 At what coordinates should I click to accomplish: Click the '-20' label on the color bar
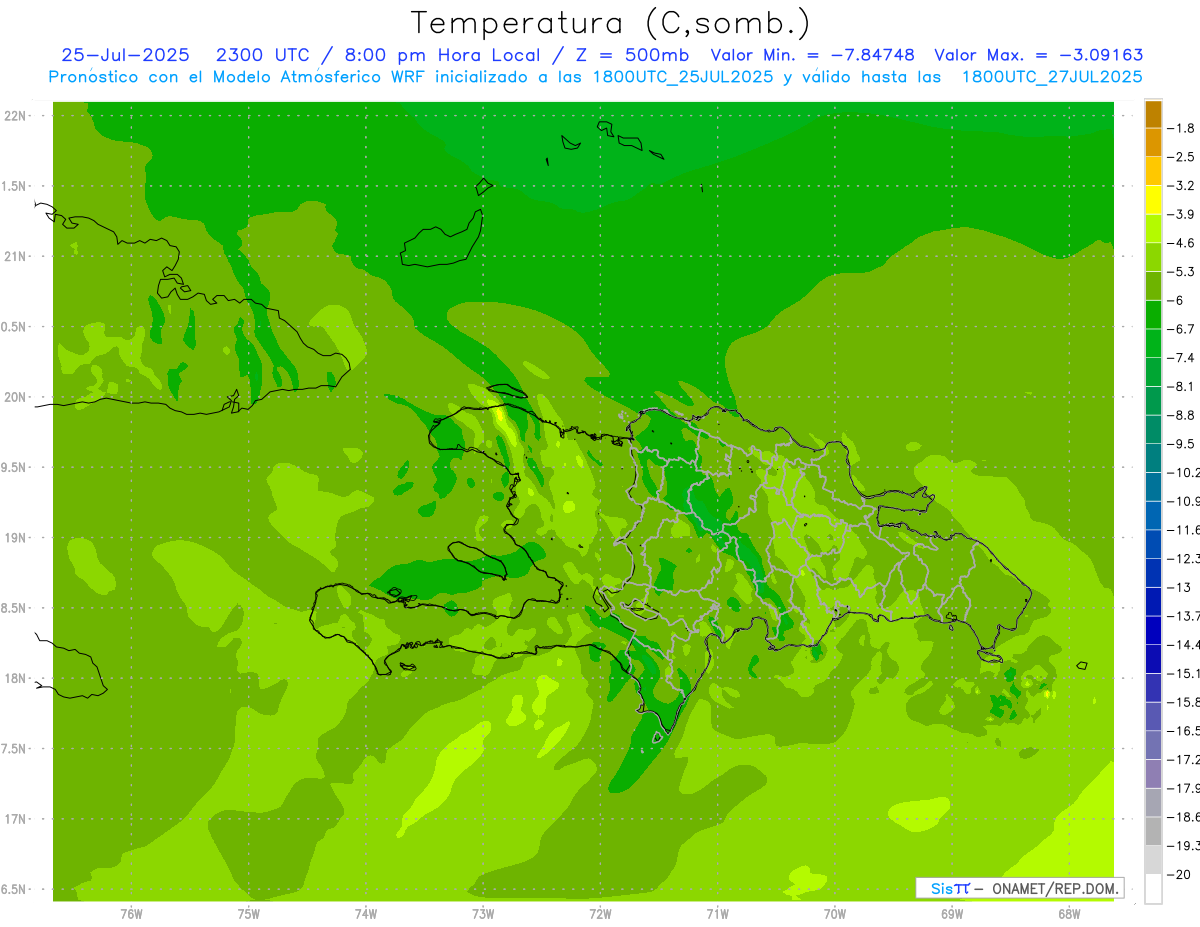click(1181, 874)
